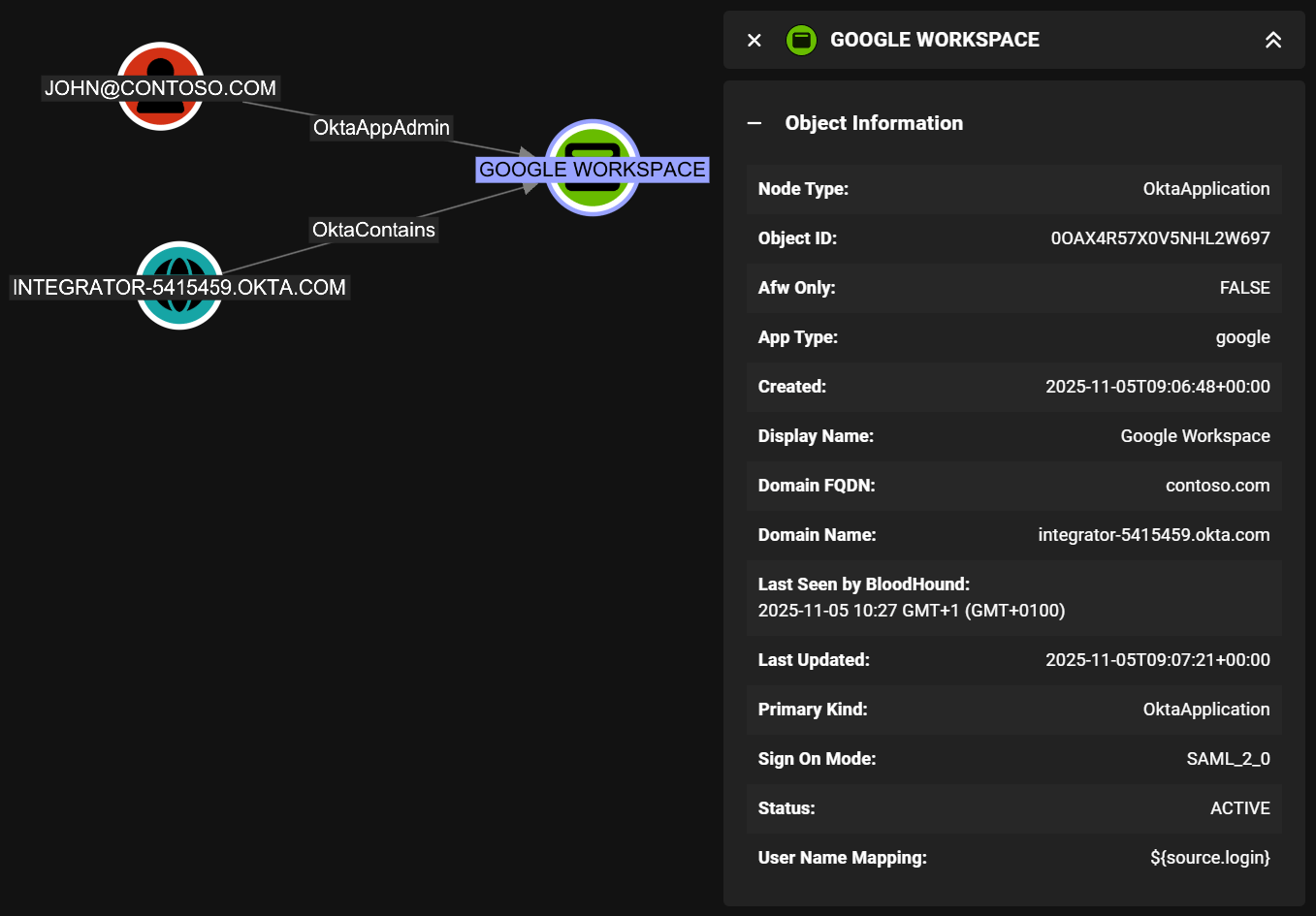Select the Created timestamp 2025-11-05T09:06:48+00:00

coord(1158,387)
